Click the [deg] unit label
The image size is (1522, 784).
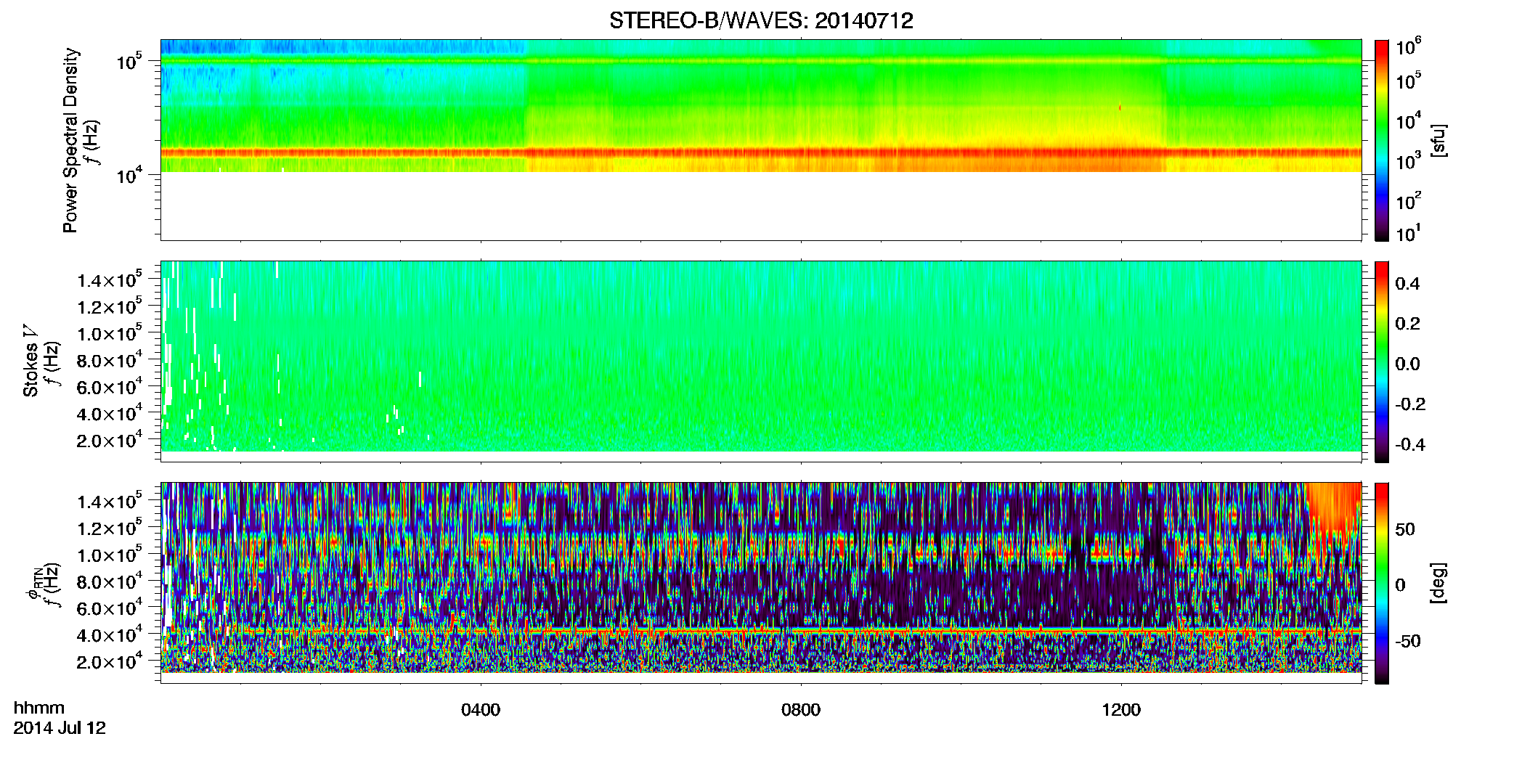[1438, 583]
